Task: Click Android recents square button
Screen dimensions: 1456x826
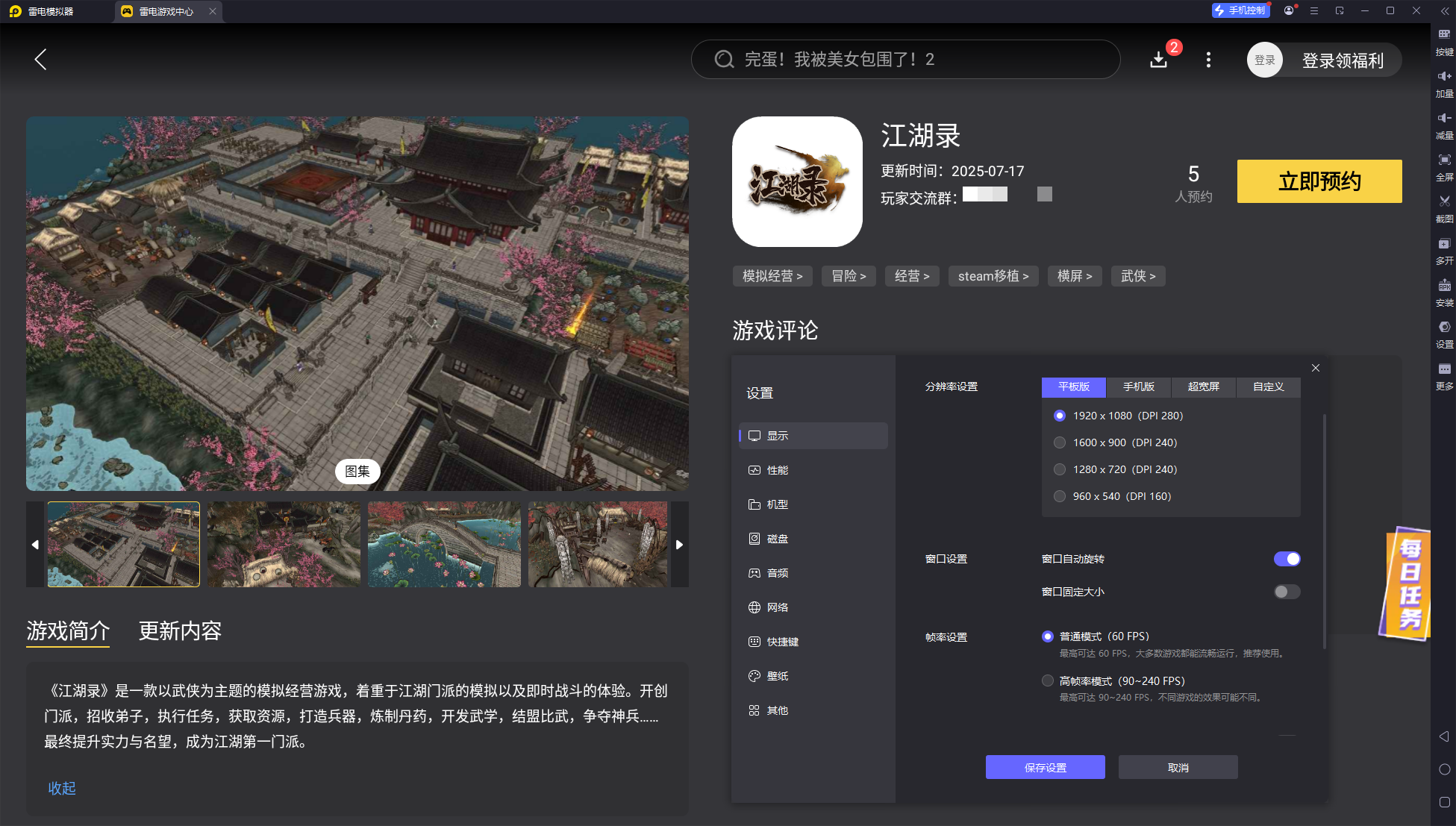Action: pyautogui.click(x=1444, y=802)
